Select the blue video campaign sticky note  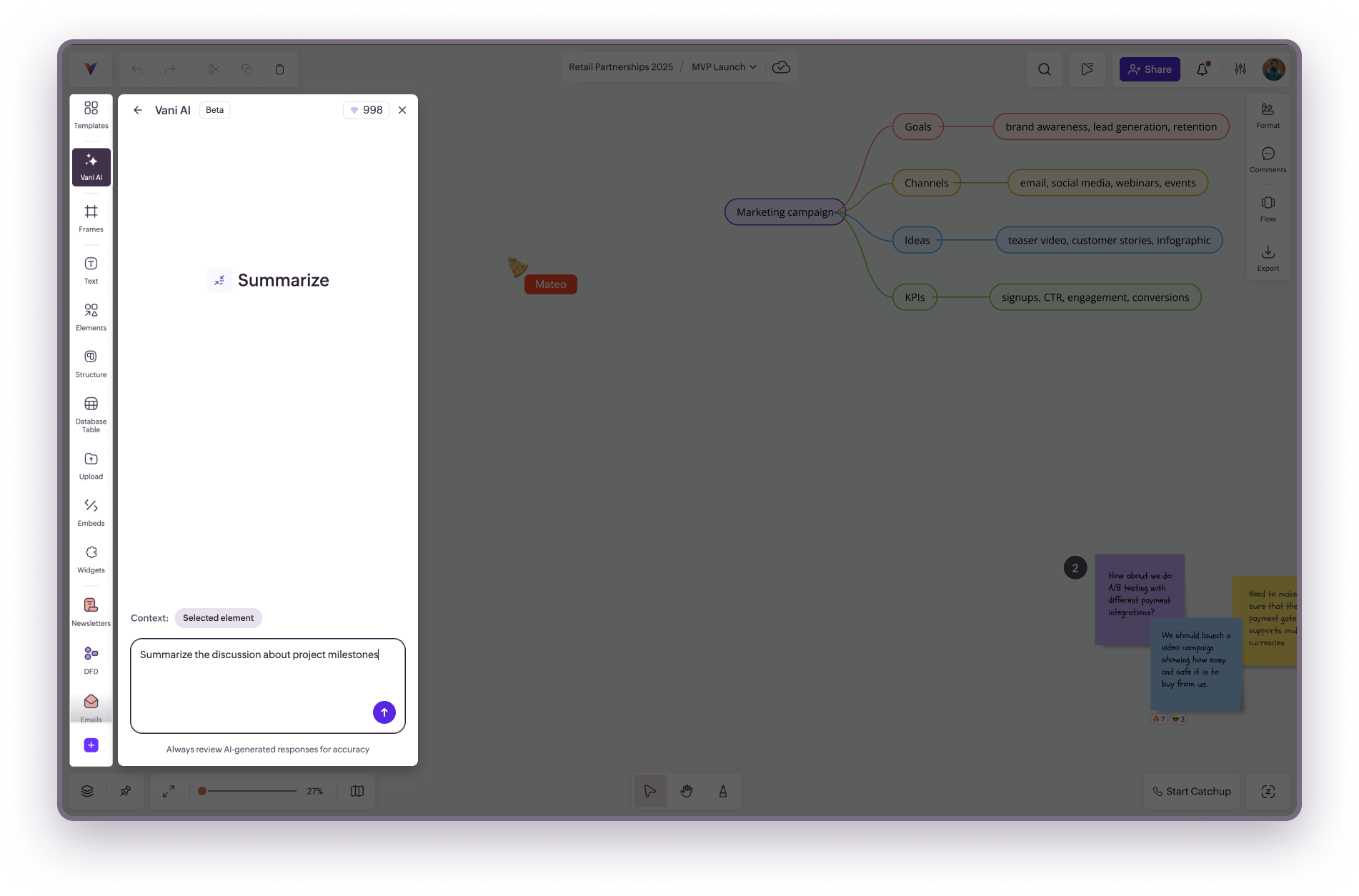(1197, 663)
